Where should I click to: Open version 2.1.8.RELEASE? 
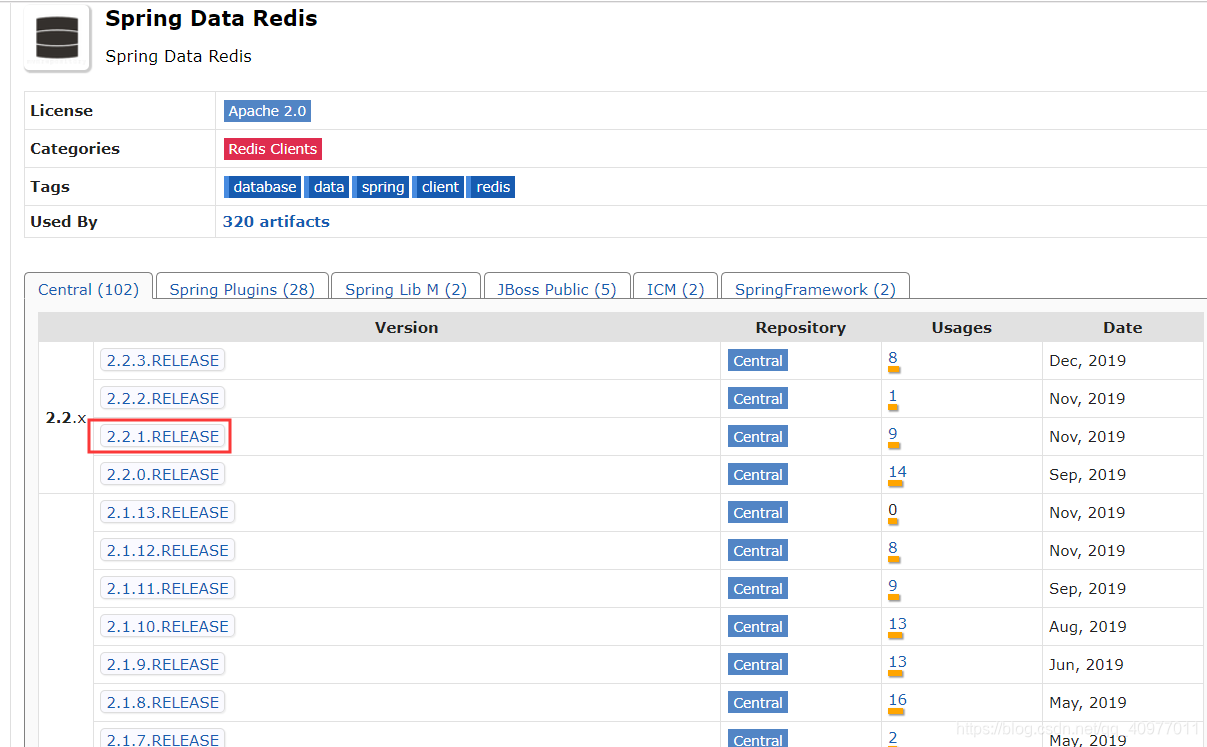(162, 702)
